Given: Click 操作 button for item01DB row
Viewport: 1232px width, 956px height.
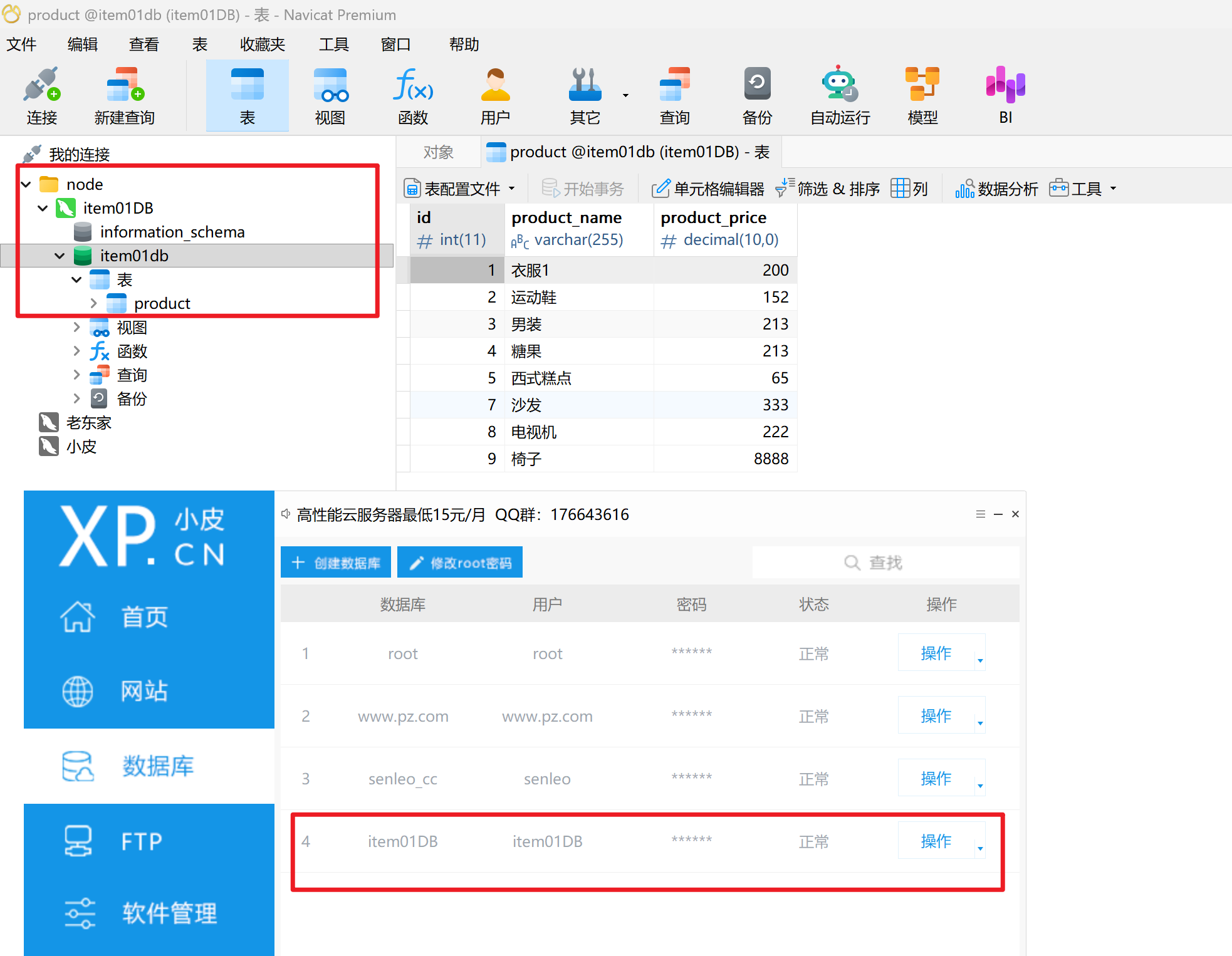Looking at the screenshot, I should pos(936,841).
